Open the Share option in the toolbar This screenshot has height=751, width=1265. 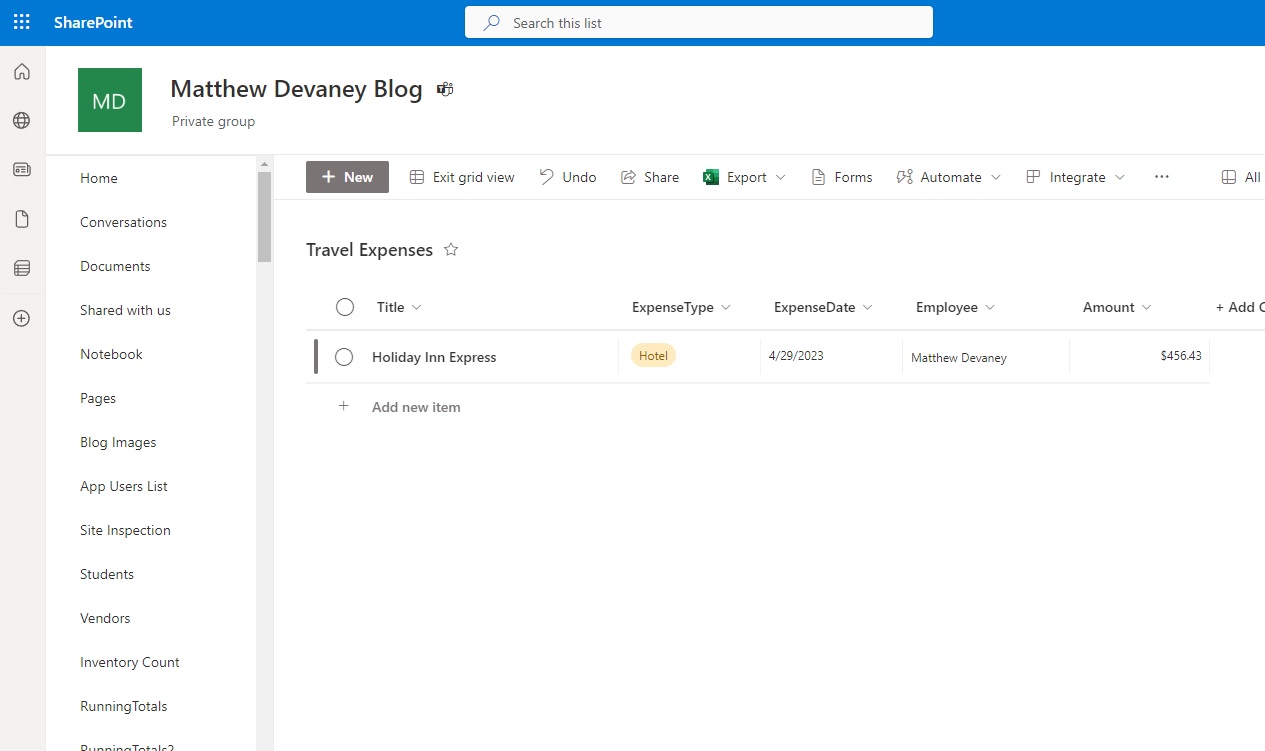649,176
